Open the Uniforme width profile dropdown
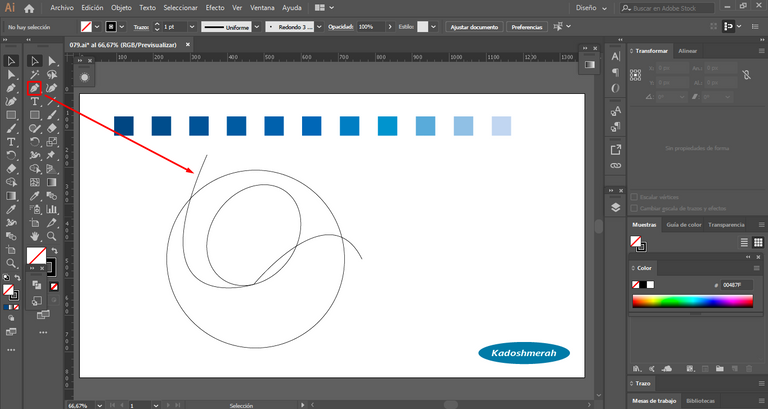 (257, 27)
